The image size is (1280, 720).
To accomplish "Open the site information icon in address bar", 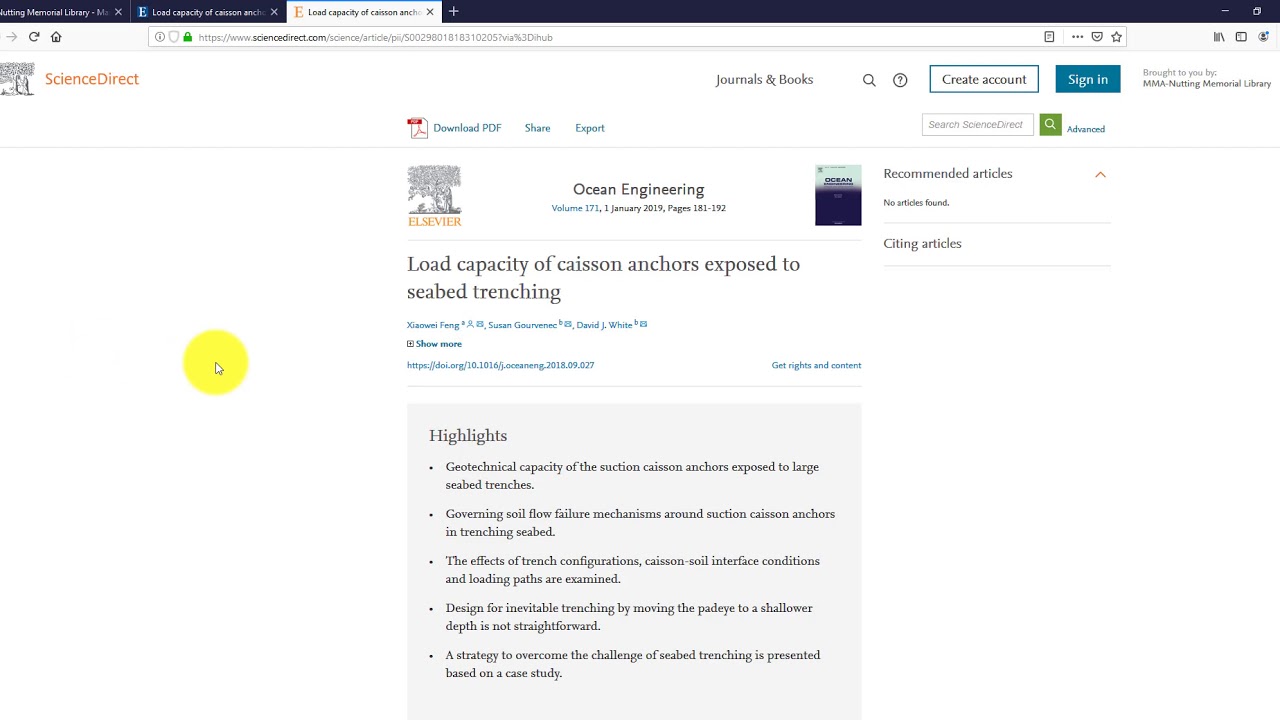I will click(160, 37).
